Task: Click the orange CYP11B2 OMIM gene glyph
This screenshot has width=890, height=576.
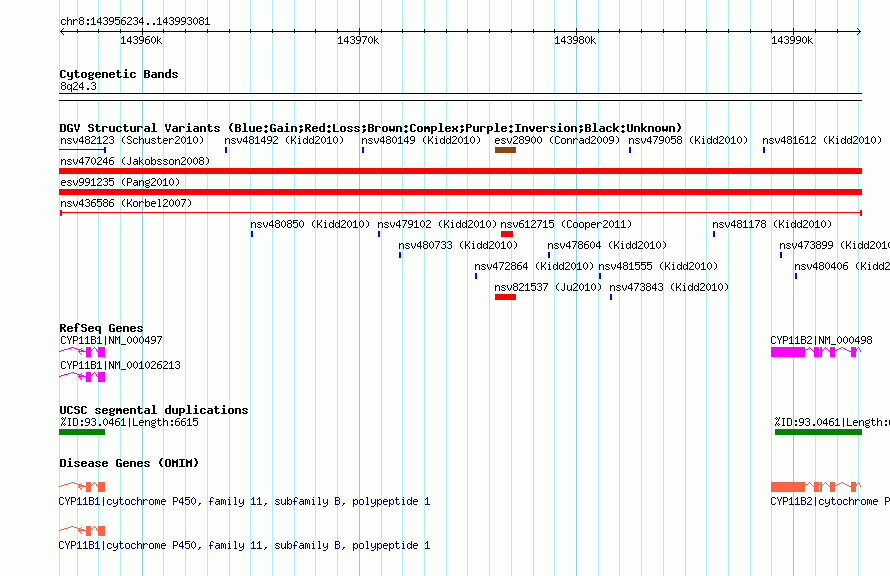Action: pyautogui.click(x=816, y=487)
